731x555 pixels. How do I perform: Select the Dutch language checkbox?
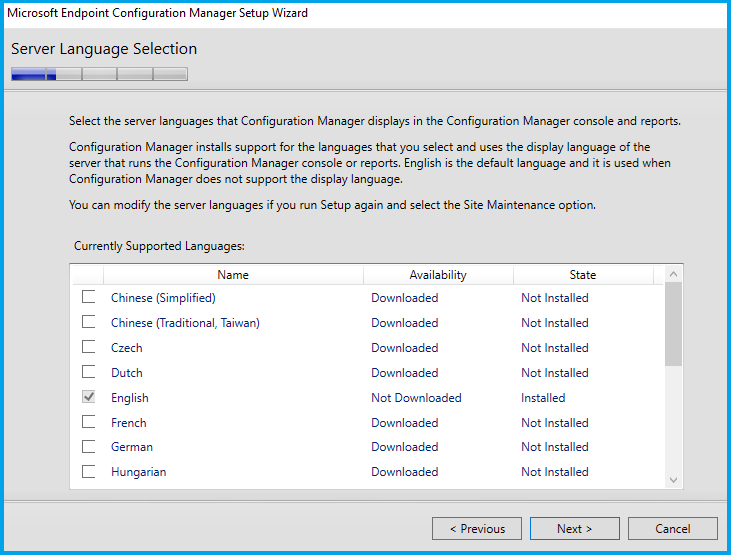[89, 372]
